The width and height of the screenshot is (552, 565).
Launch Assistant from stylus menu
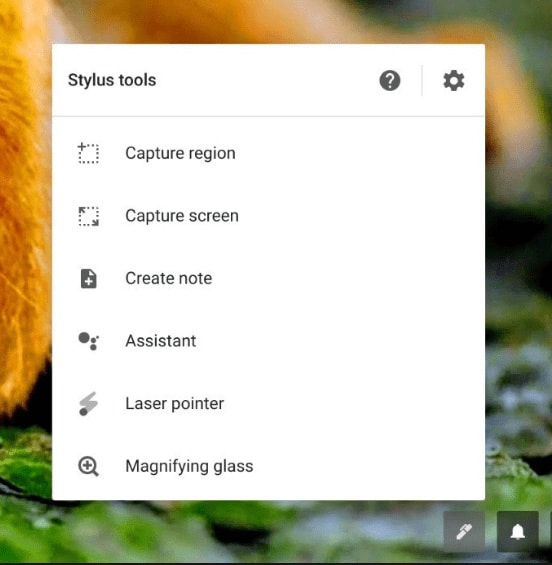click(x=268, y=341)
